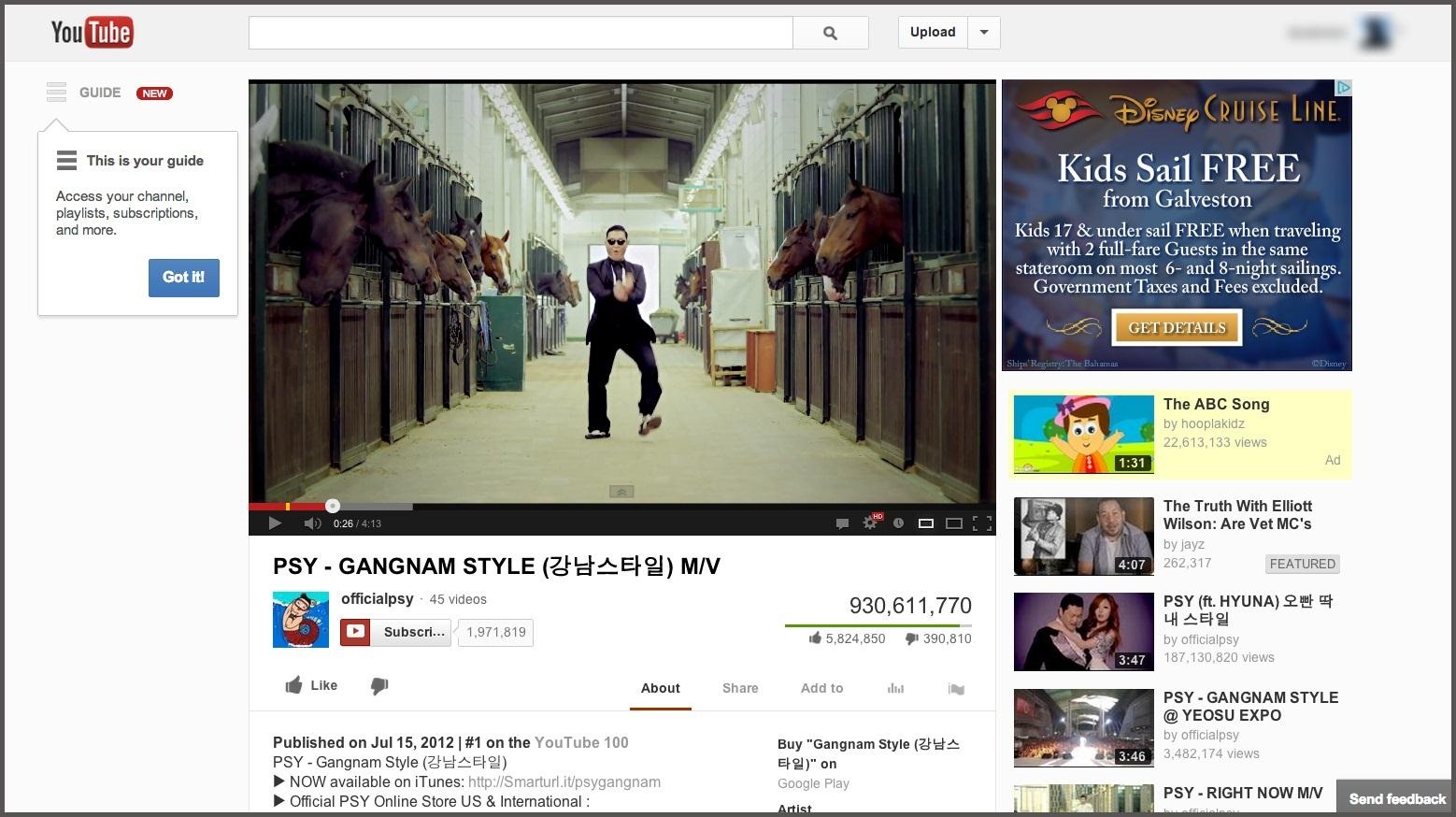The height and width of the screenshot is (817, 1456).
Task: Dismiss the guide tip with Got it
Action: 183,278
